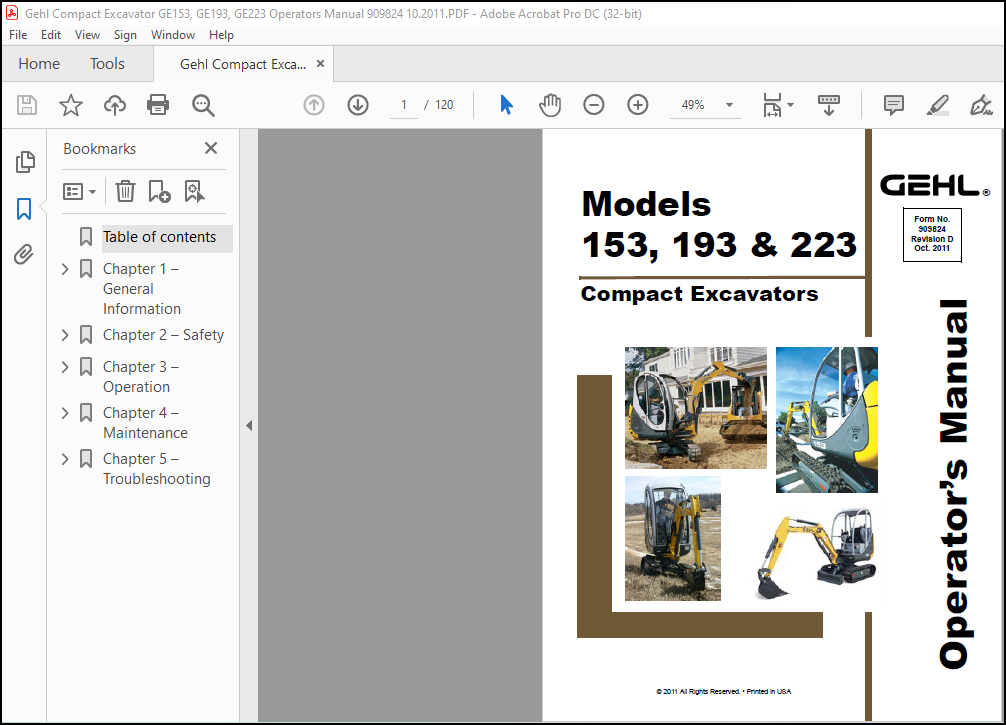Open the Sign document pen tool
Image resolution: width=1006 pixels, height=725 pixels.
tap(981, 105)
